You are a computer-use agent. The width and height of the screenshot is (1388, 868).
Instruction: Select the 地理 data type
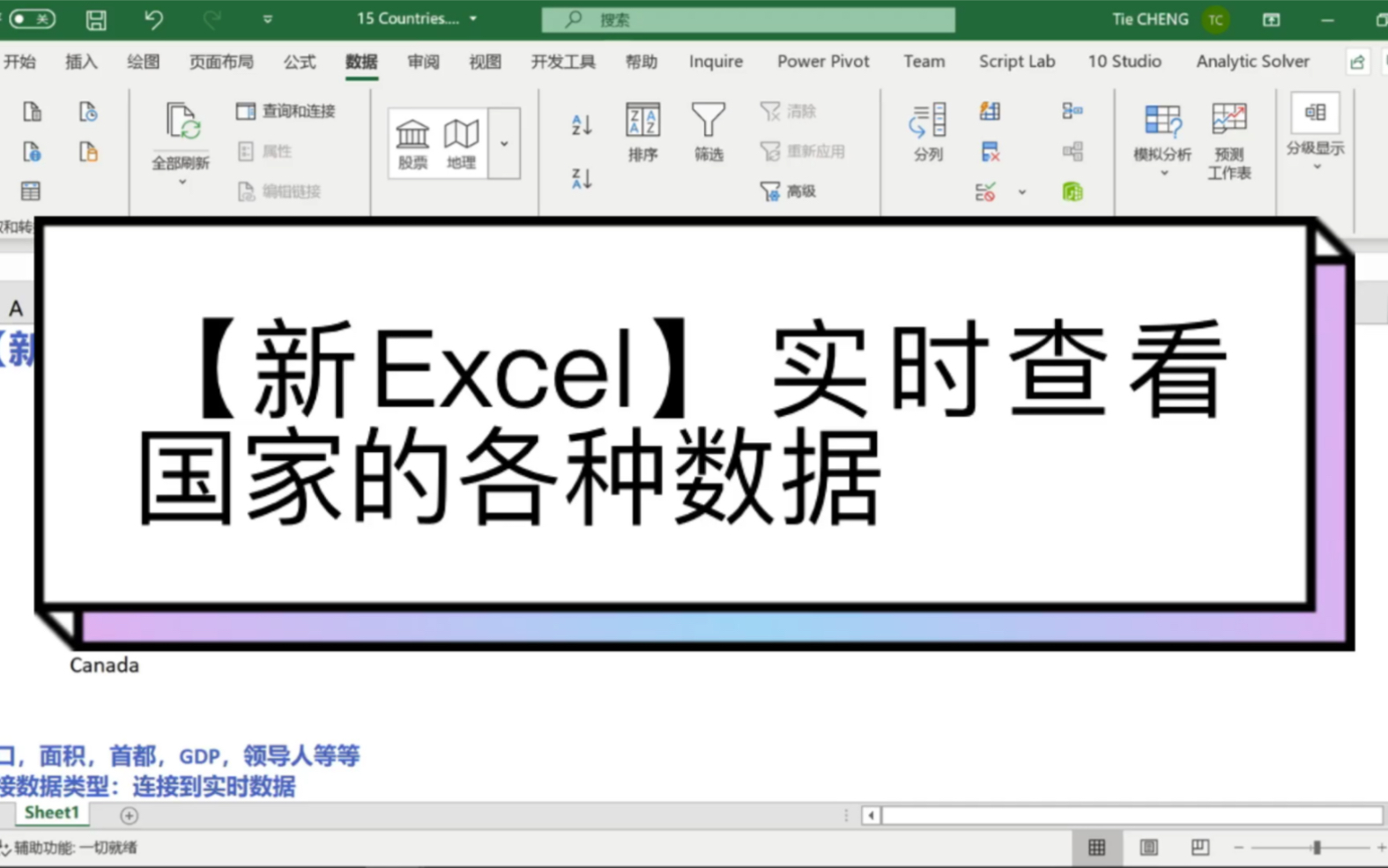pyautogui.click(x=461, y=144)
